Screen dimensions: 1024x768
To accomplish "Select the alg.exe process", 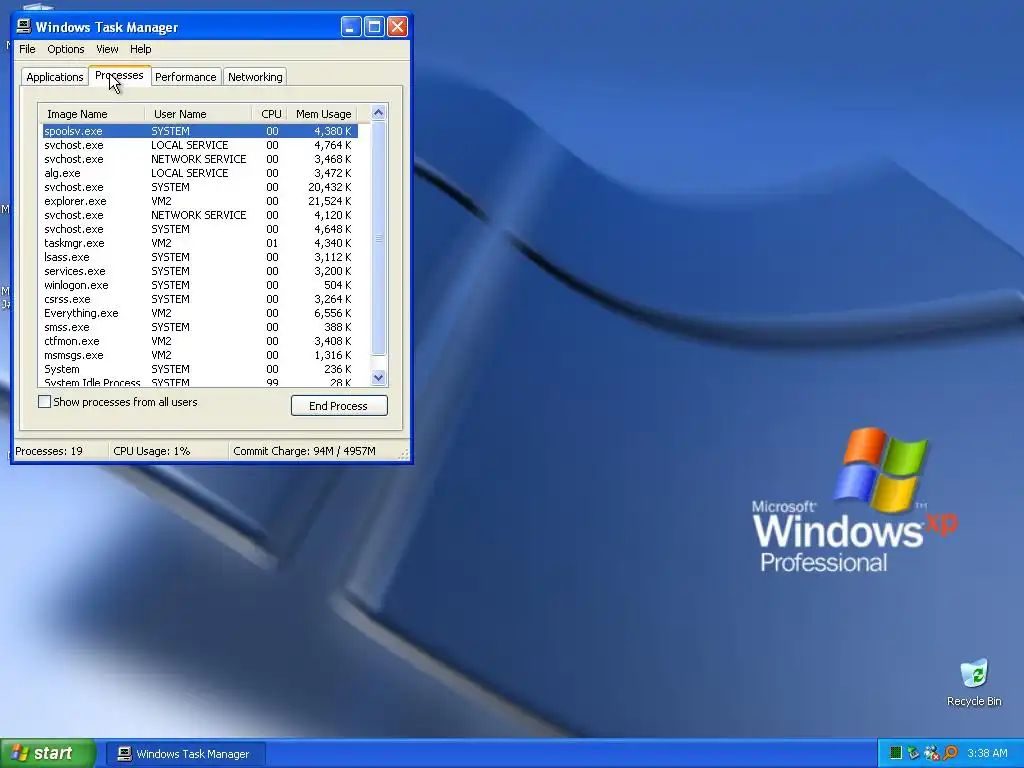I will [200, 173].
